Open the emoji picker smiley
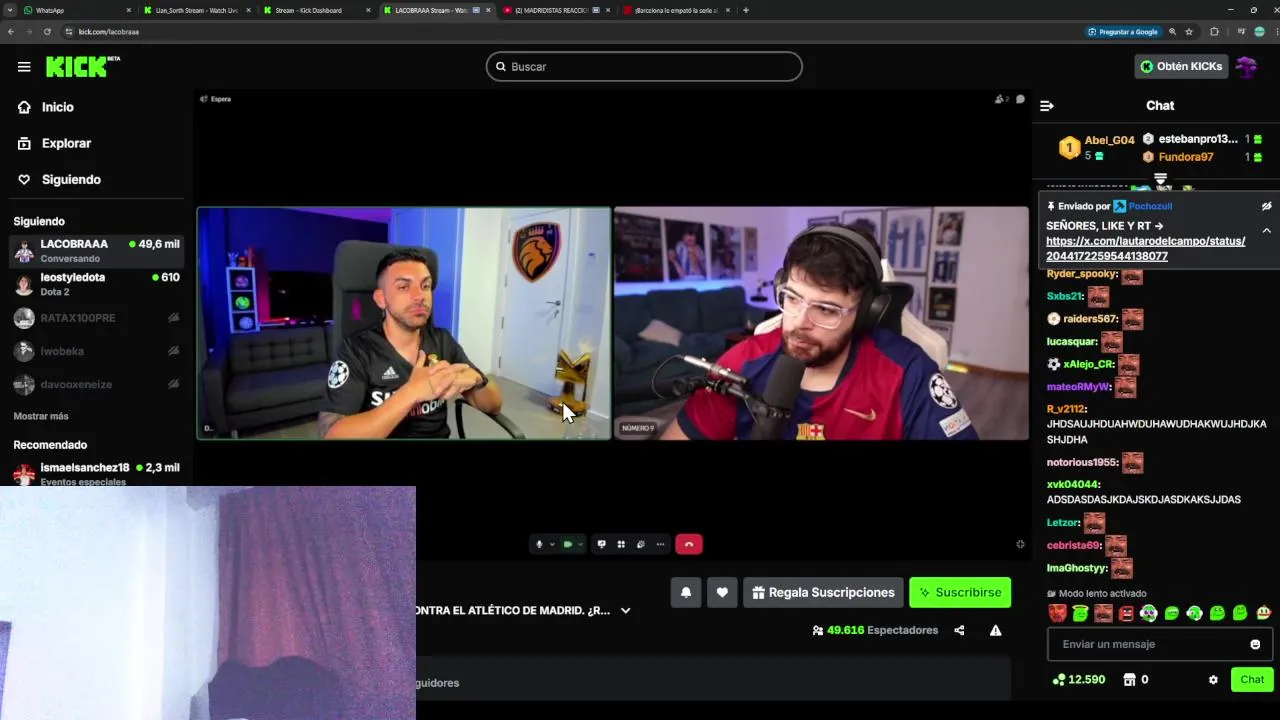The image size is (1280, 720). (1255, 644)
